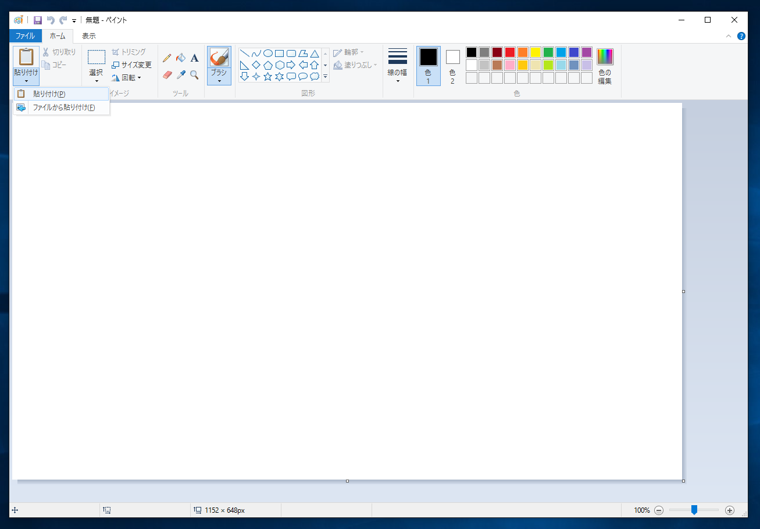Screen dimensions: 760x529
Task: Click the zoom in plus button
Action: click(729, 510)
